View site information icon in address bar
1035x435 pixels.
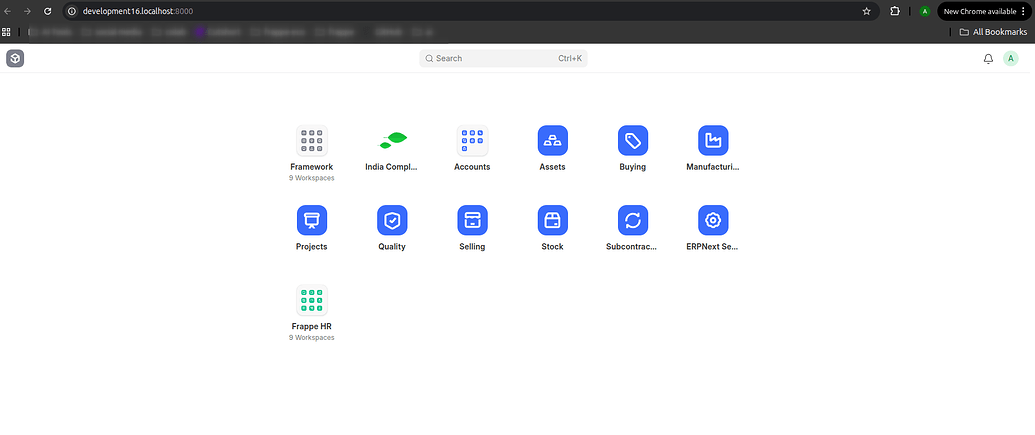[x=72, y=11]
